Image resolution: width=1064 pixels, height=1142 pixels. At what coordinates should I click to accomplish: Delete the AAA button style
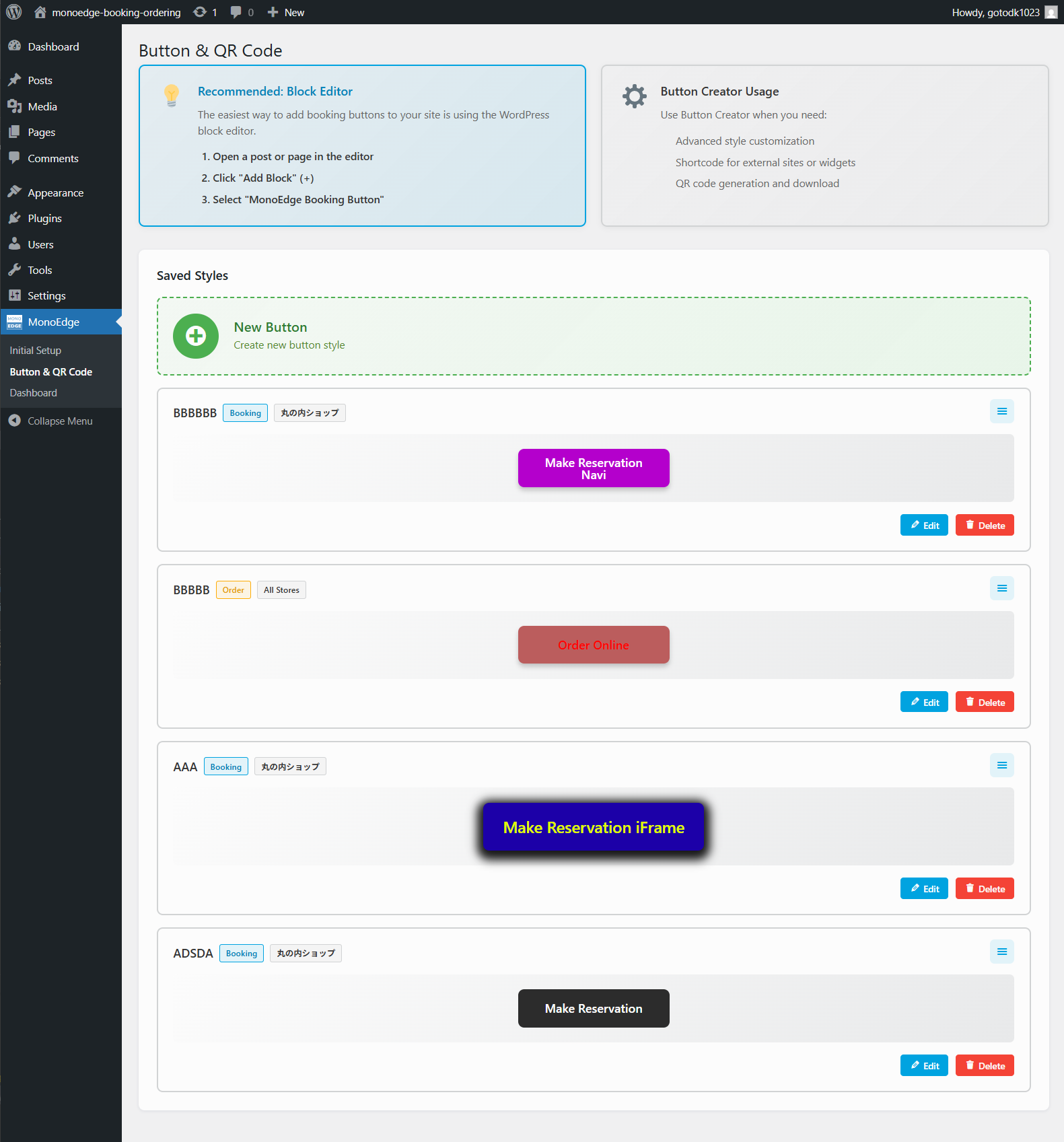point(985,888)
